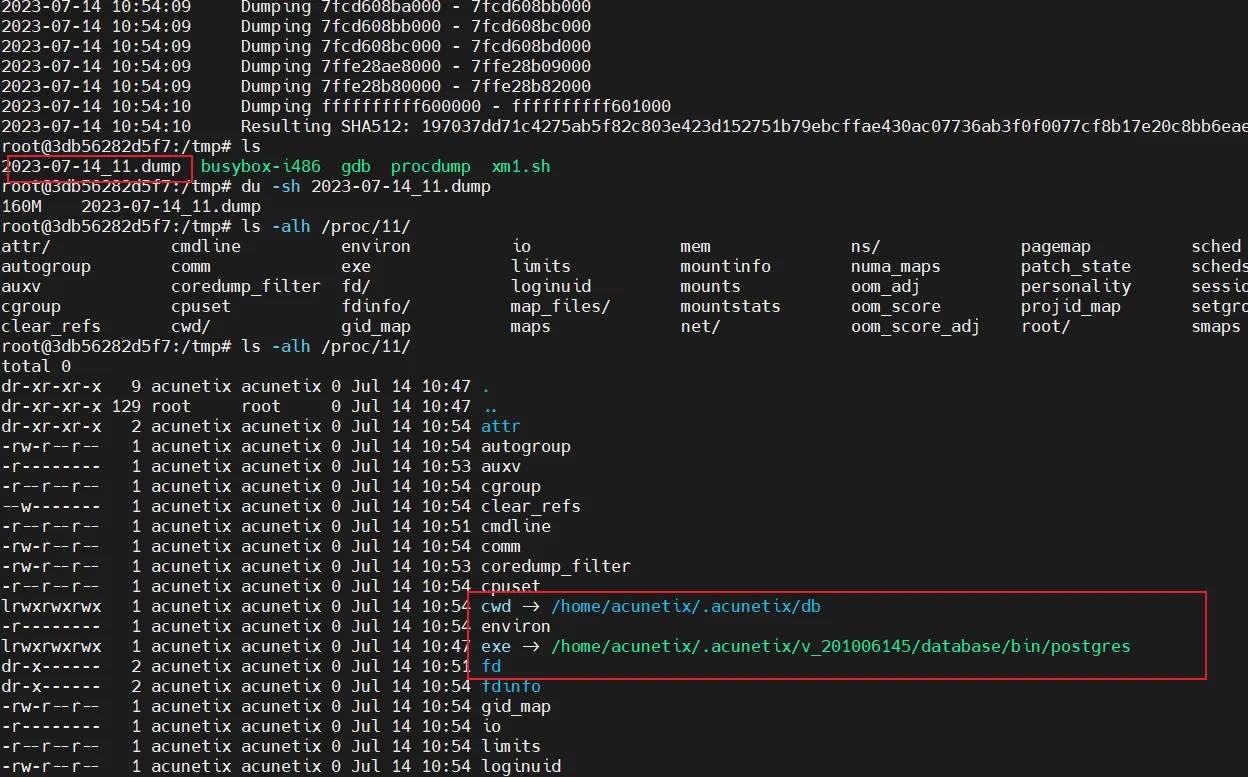
Task: Select 'Dumping 7ffe28ae8000 - 7ffe28b09000' line
Action: click(416, 67)
